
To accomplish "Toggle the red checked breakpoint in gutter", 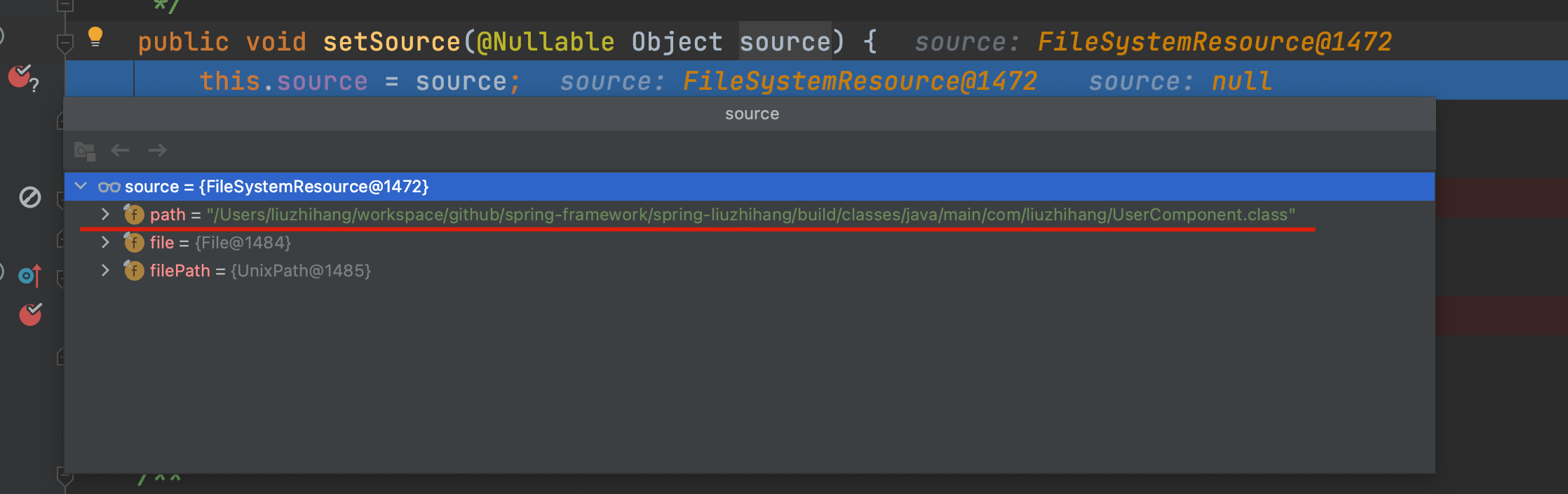I will (30, 314).
